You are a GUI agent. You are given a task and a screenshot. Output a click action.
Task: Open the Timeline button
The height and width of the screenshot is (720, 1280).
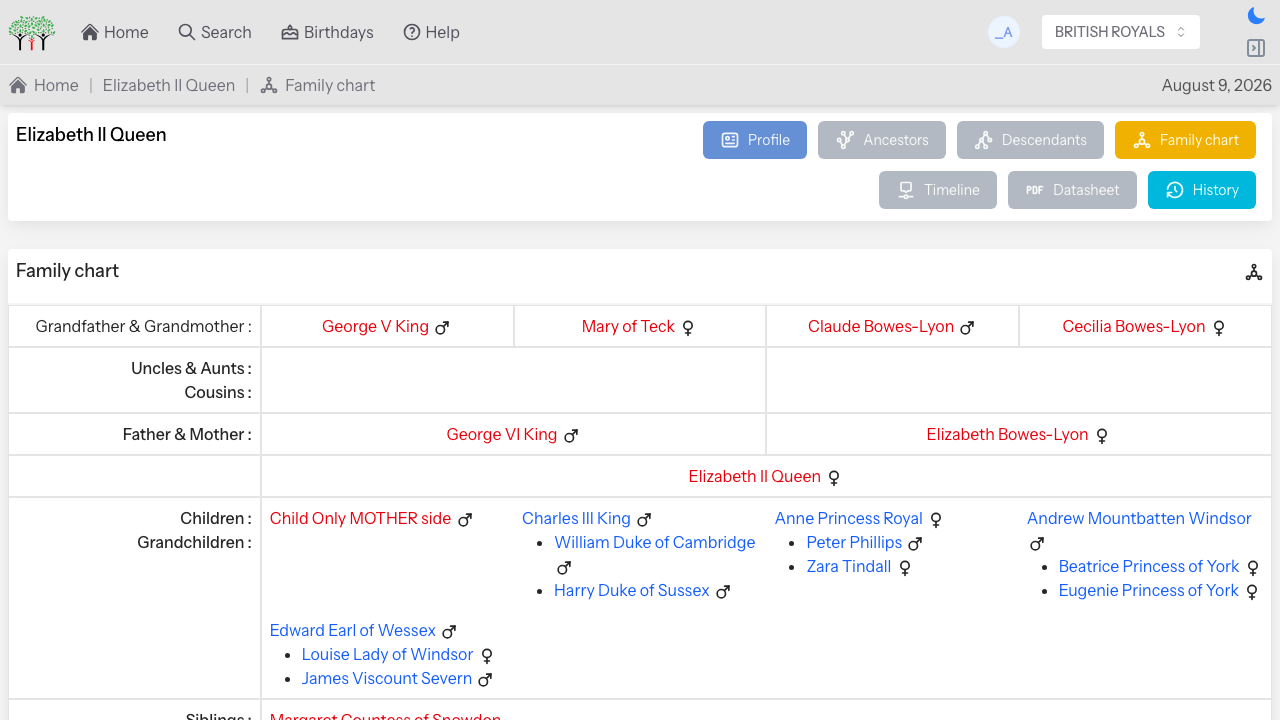pos(938,190)
